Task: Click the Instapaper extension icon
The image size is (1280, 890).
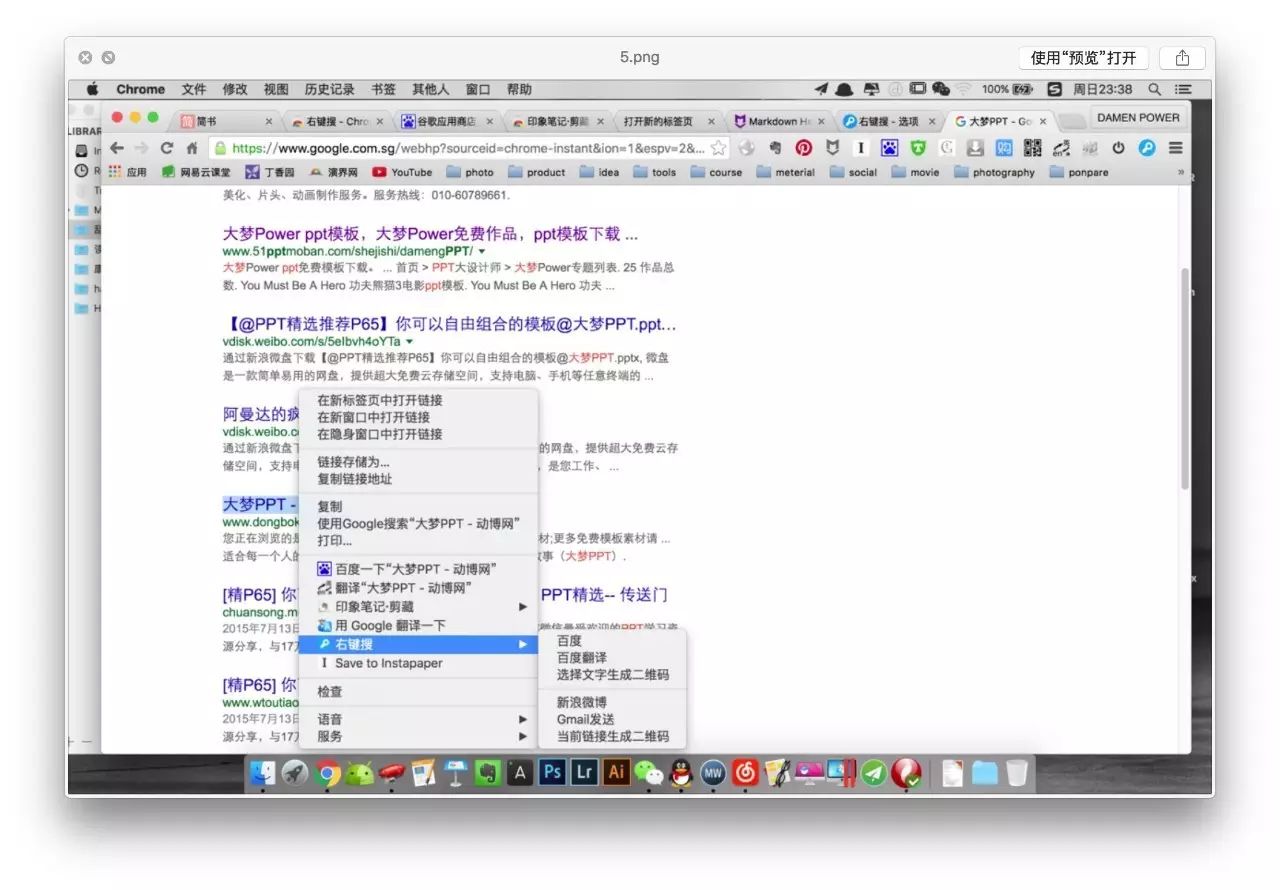Action: (x=860, y=147)
